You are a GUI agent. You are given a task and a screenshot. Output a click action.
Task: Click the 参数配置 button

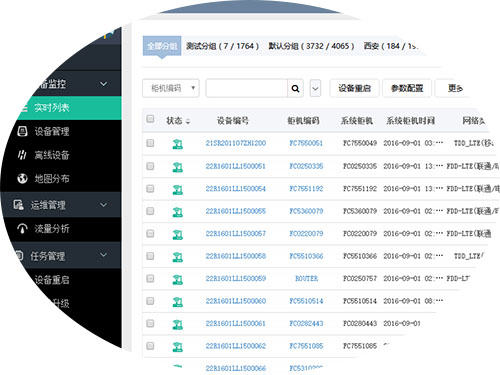tap(407, 88)
